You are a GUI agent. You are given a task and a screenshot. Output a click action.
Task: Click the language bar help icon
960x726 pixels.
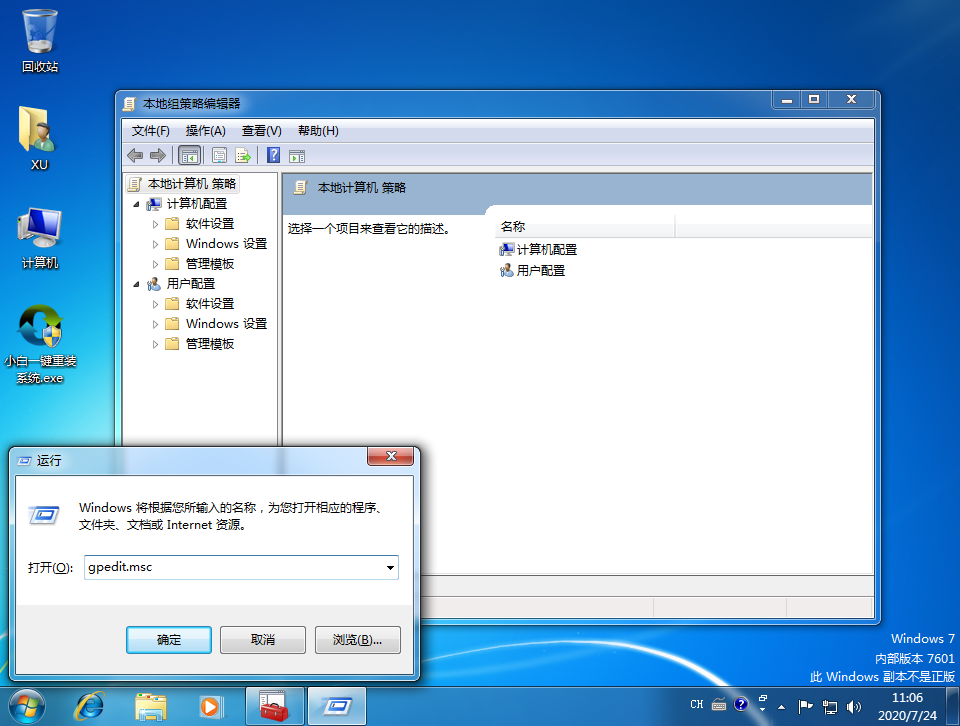pyautogui.click(x=741, y=705)
